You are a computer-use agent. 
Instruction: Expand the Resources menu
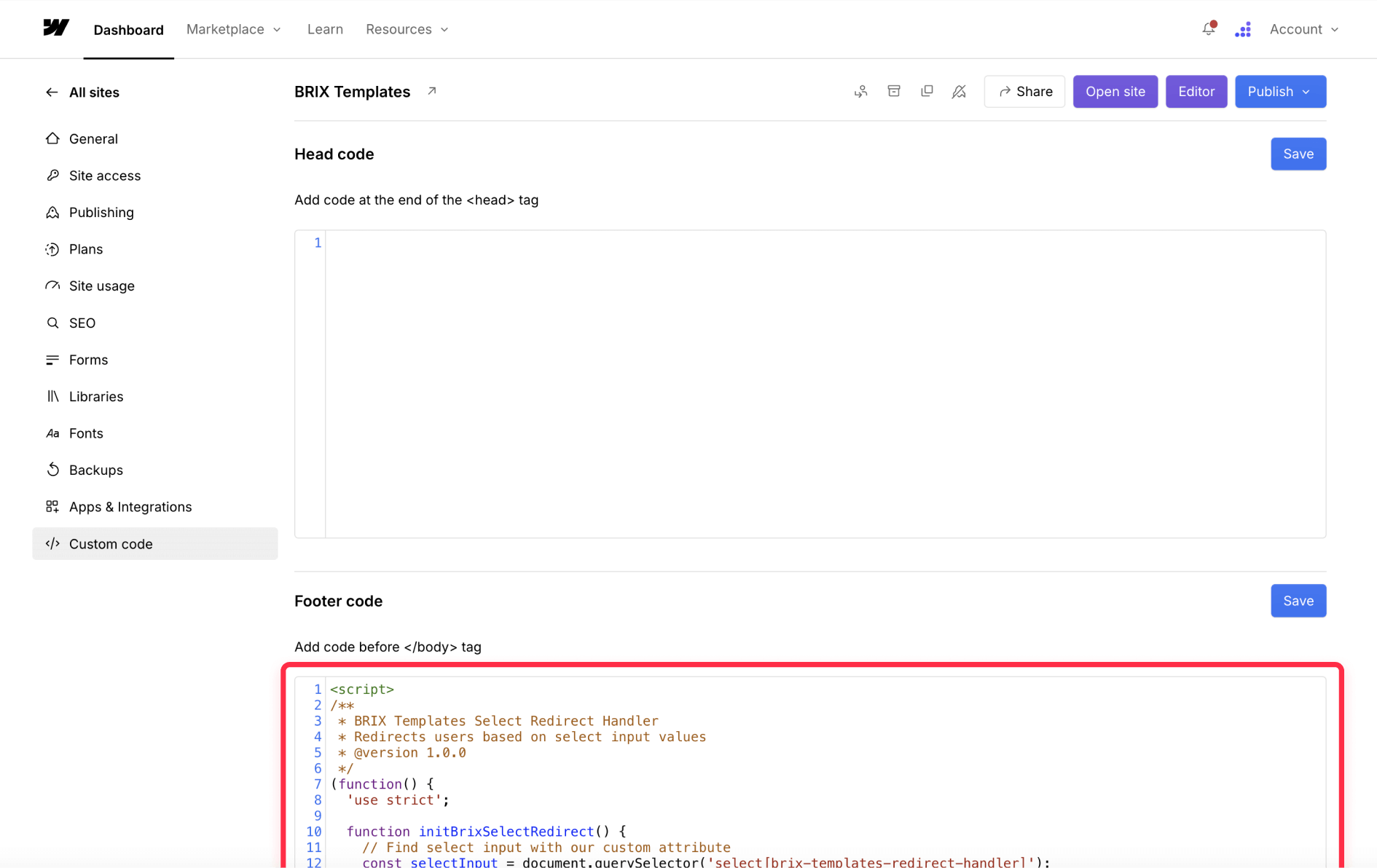(x=407, y=29)
